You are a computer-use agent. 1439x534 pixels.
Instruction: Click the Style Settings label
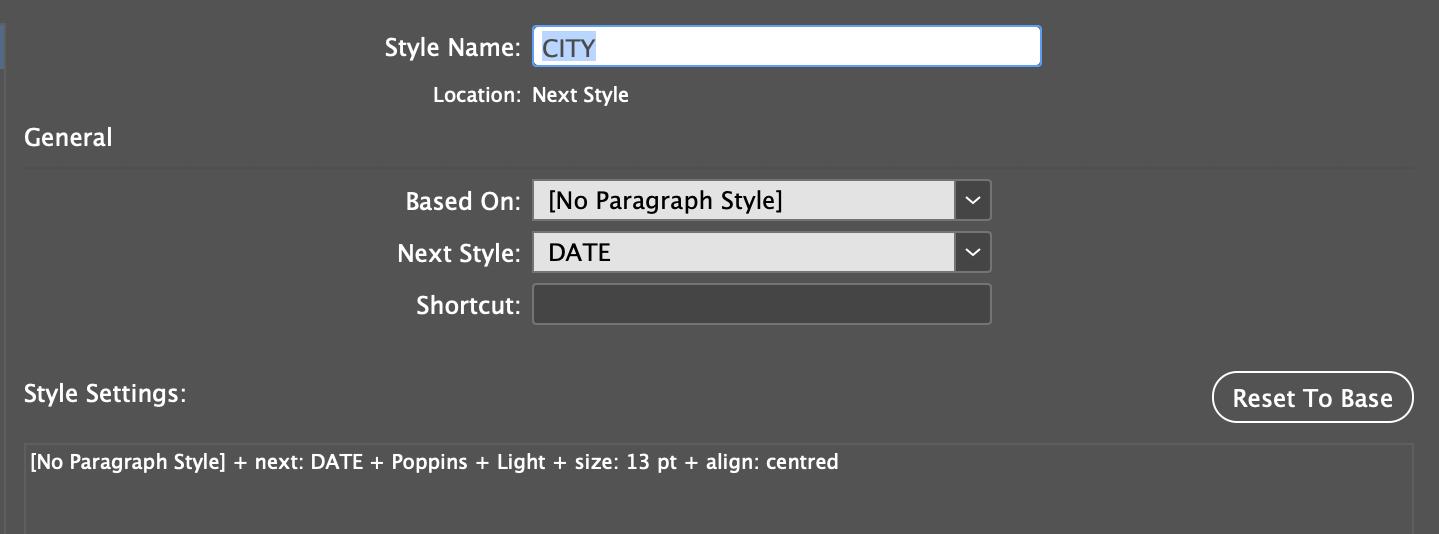pyautogui.click(x=106, y=394)
